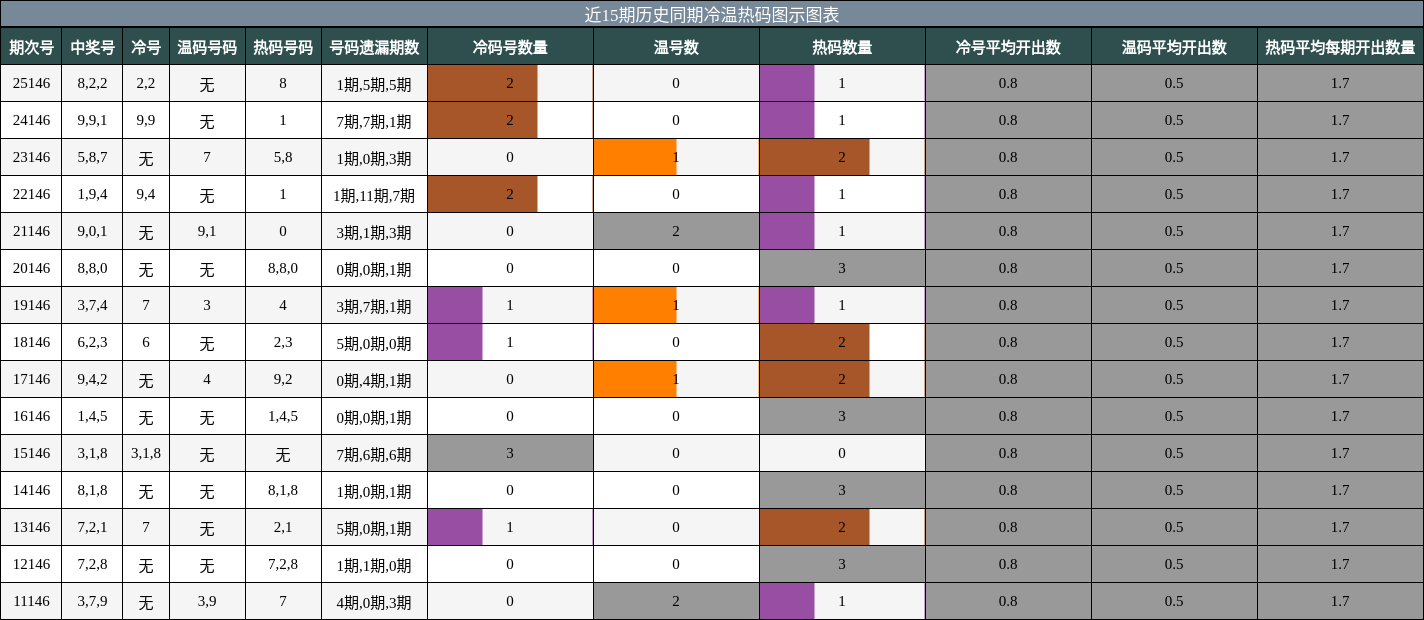1424x620 pixels.
Task: Click winning numbers 6,2,3
Action: [x=92, y=342]
